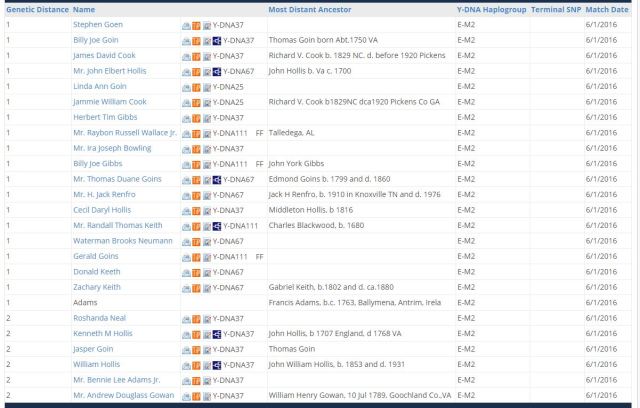
Task: Click the notes icon for James David Cook
Action: (x=206, y=55)
